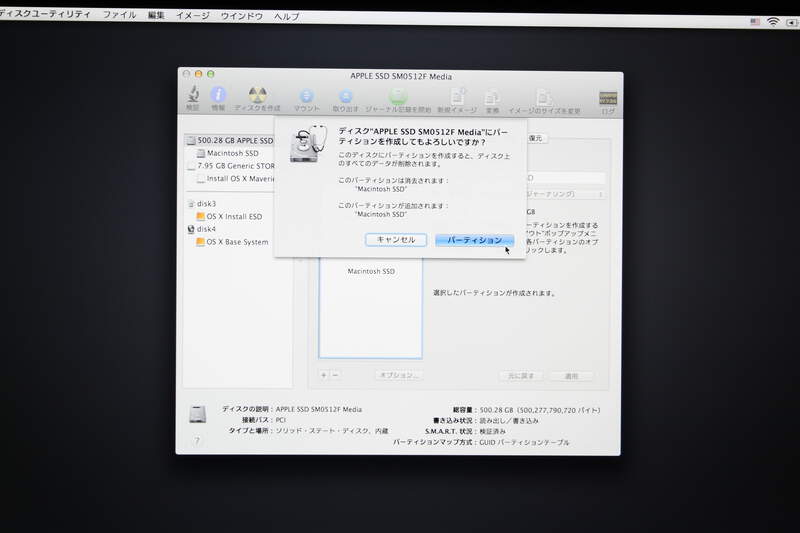Open the 情報 info toolbar icon
800x533 pixels.
click(x=218, y=96)
